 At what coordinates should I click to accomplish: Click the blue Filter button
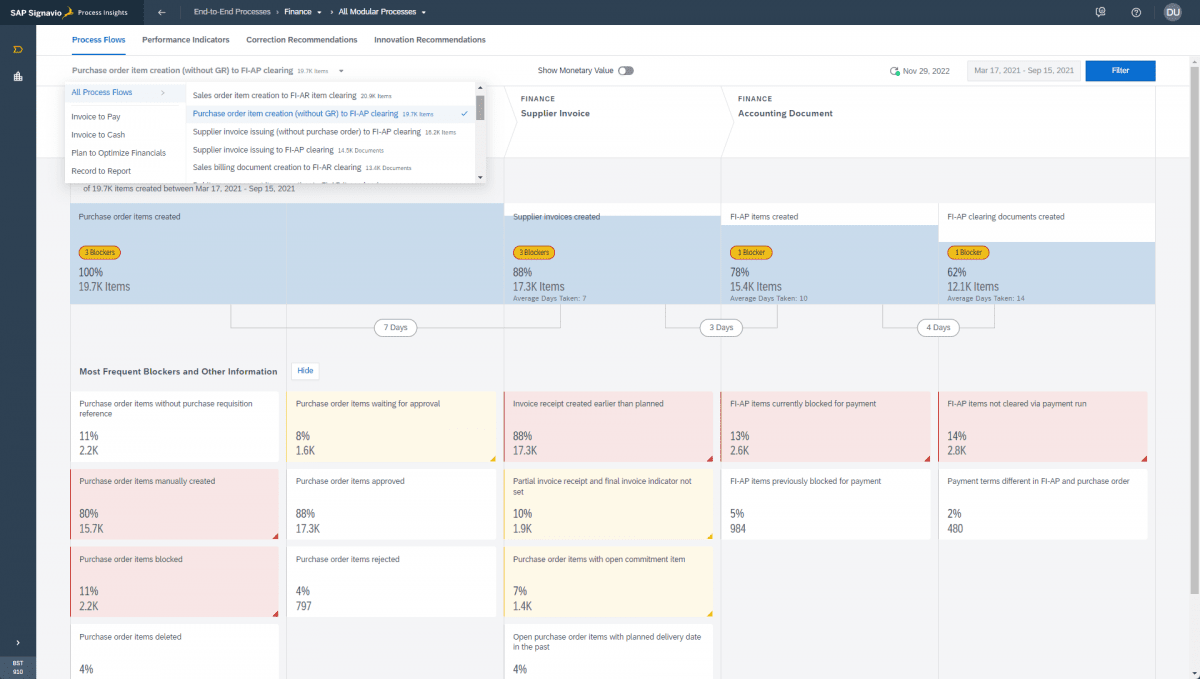1119,70
